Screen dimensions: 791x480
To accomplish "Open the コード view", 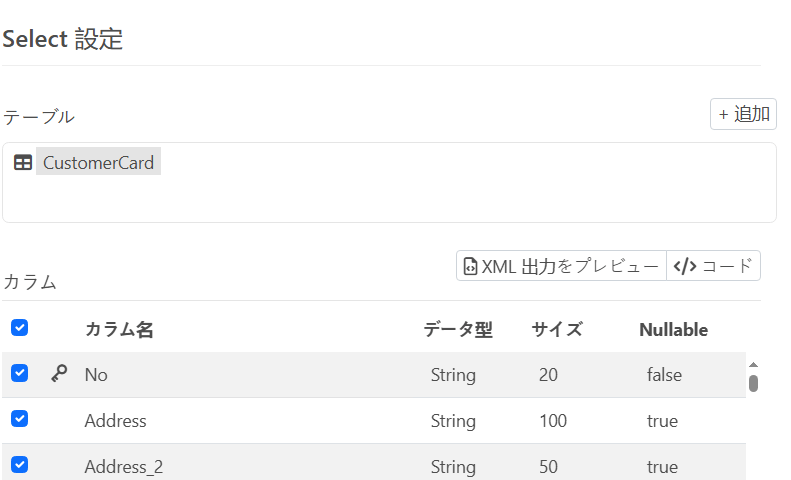I will 713,266.
